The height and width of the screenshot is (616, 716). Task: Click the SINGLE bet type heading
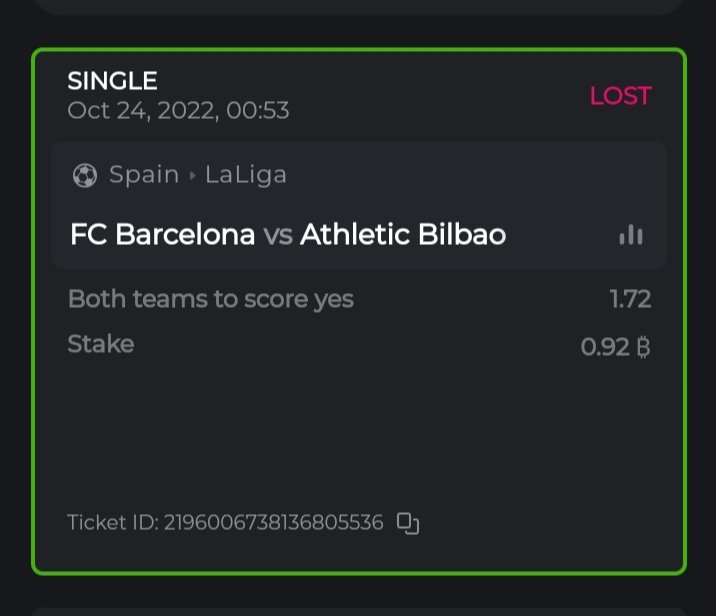pos(112,81)
